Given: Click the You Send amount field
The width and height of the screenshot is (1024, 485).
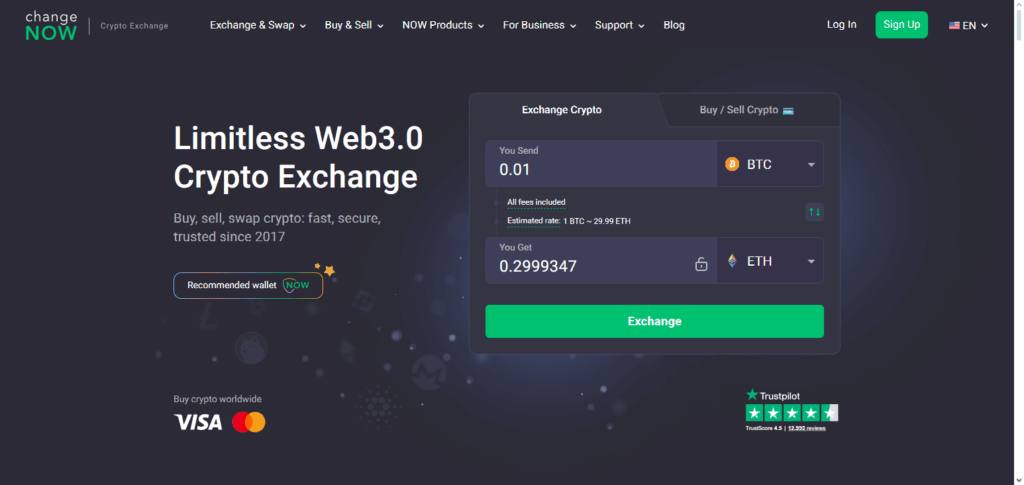Looking at the screenshot, I should 601,164.
